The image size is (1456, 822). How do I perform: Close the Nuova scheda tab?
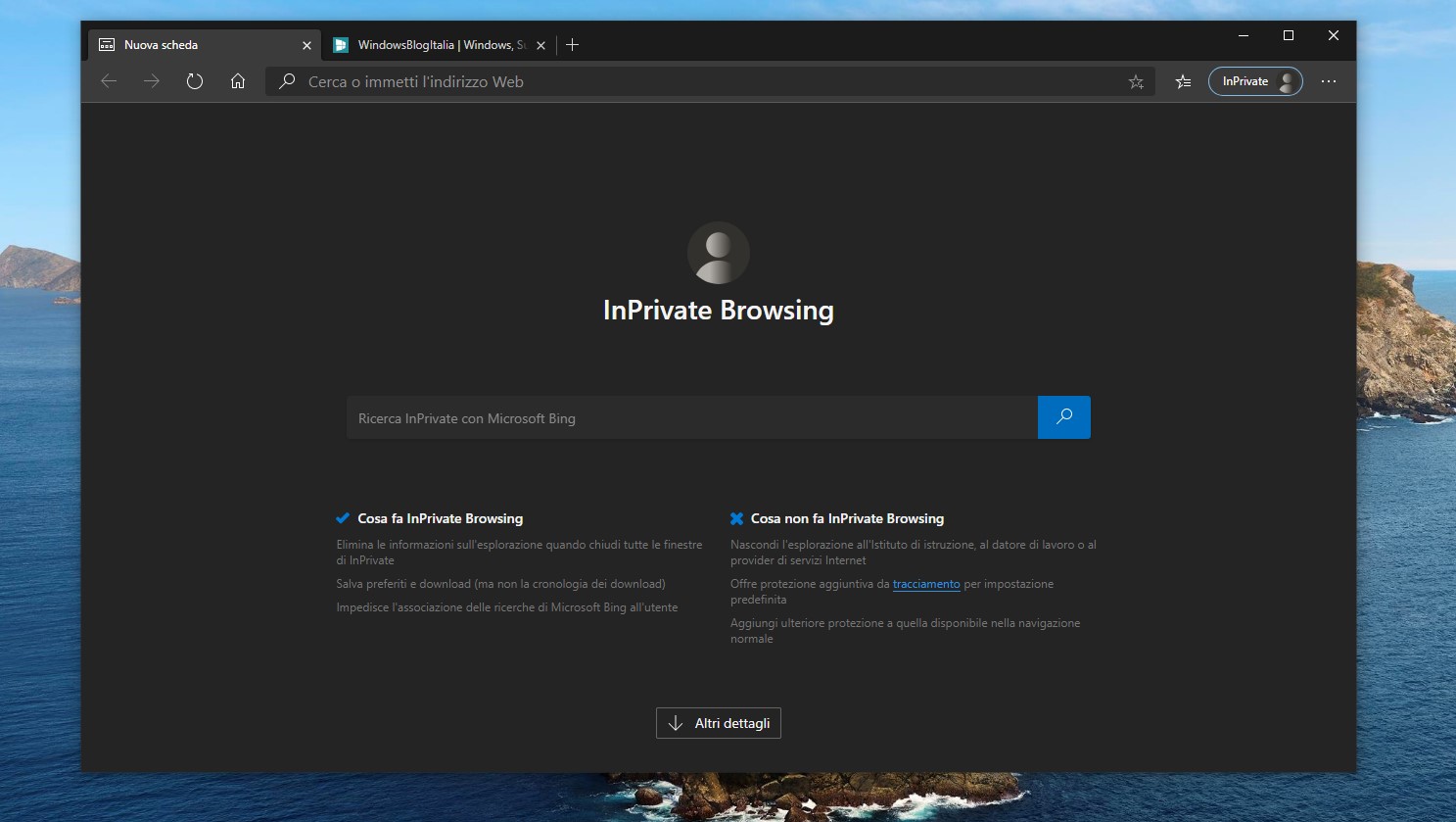[x=306, y=45]
